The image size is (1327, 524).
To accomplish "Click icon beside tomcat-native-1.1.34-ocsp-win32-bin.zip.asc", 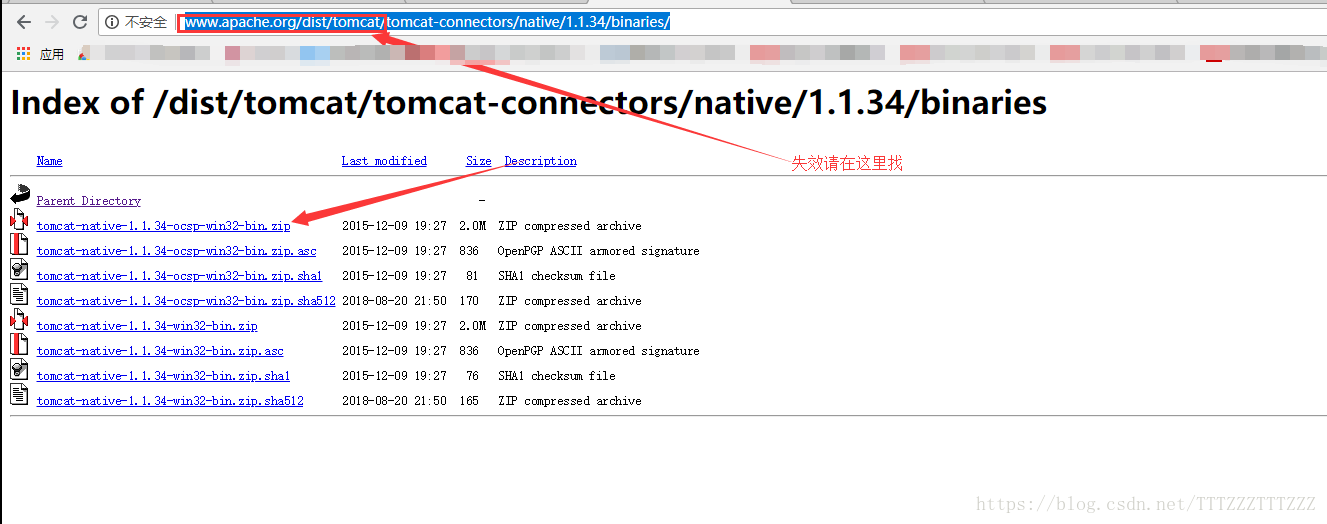I will coord(19,245).
